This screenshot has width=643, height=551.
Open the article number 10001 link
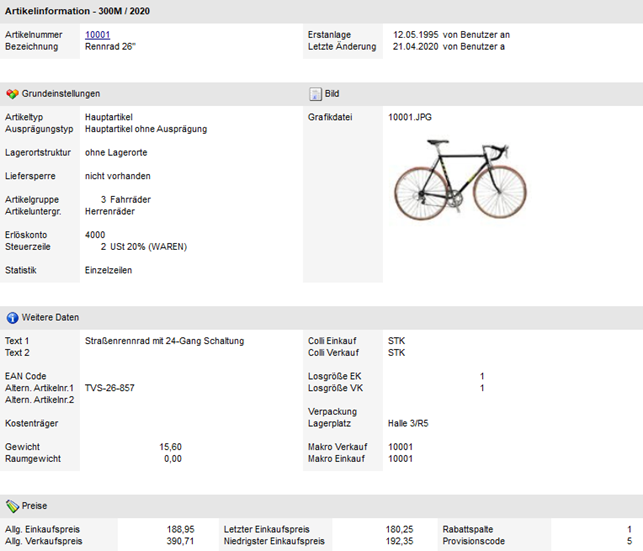97,35
